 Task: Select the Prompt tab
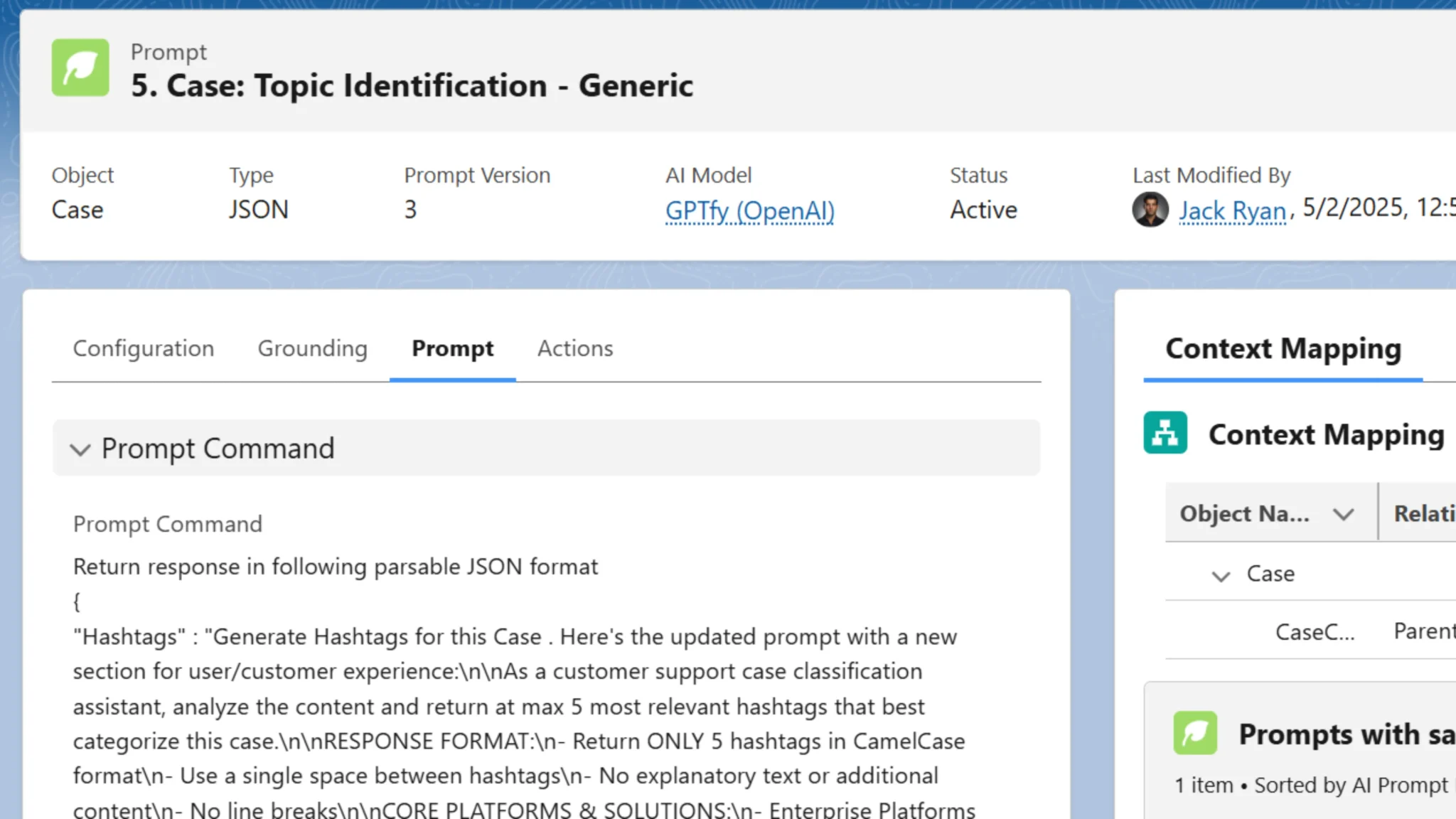click(453, 348)
